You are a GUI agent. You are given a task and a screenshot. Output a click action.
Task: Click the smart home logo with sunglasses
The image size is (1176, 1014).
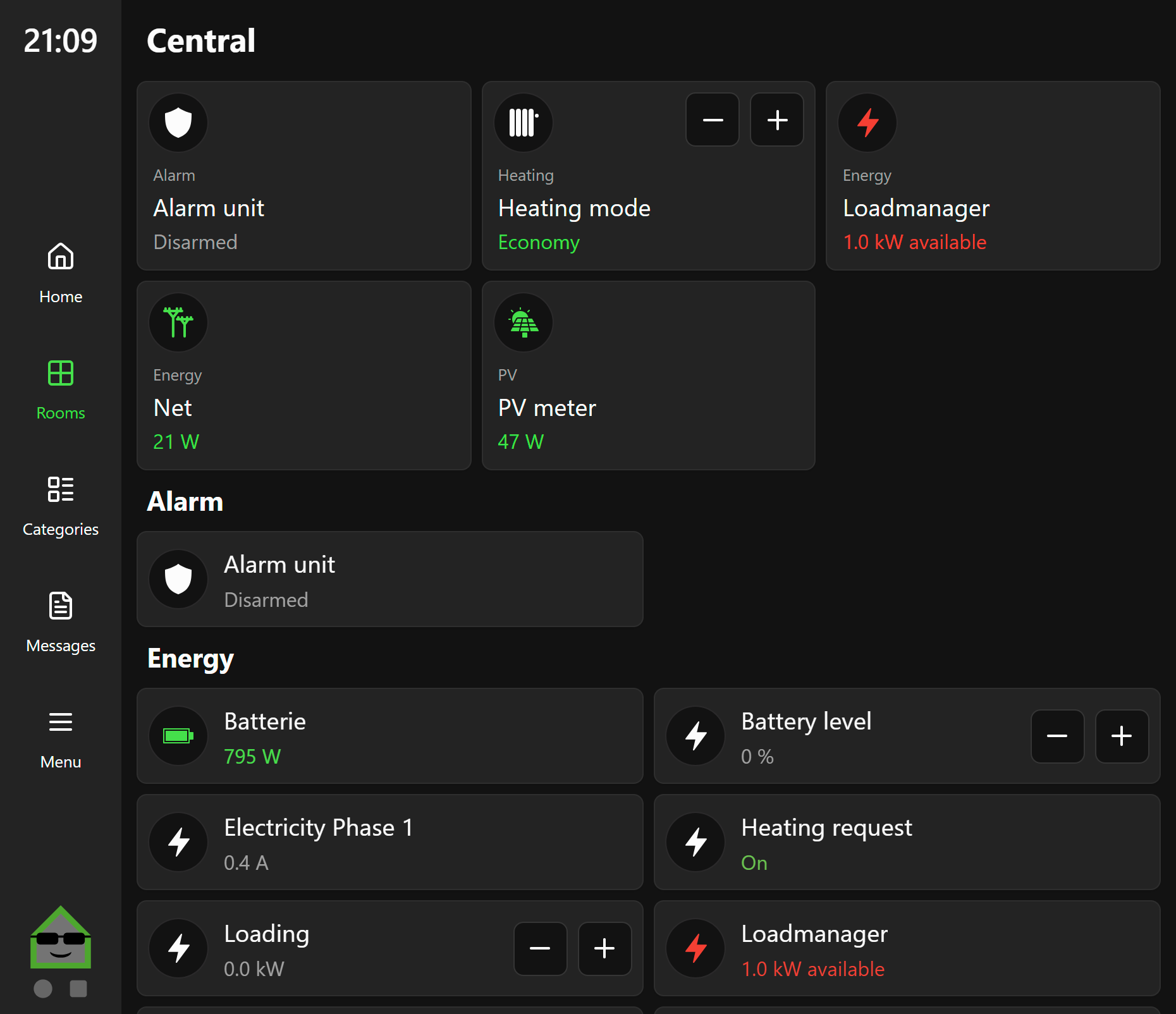61,938
